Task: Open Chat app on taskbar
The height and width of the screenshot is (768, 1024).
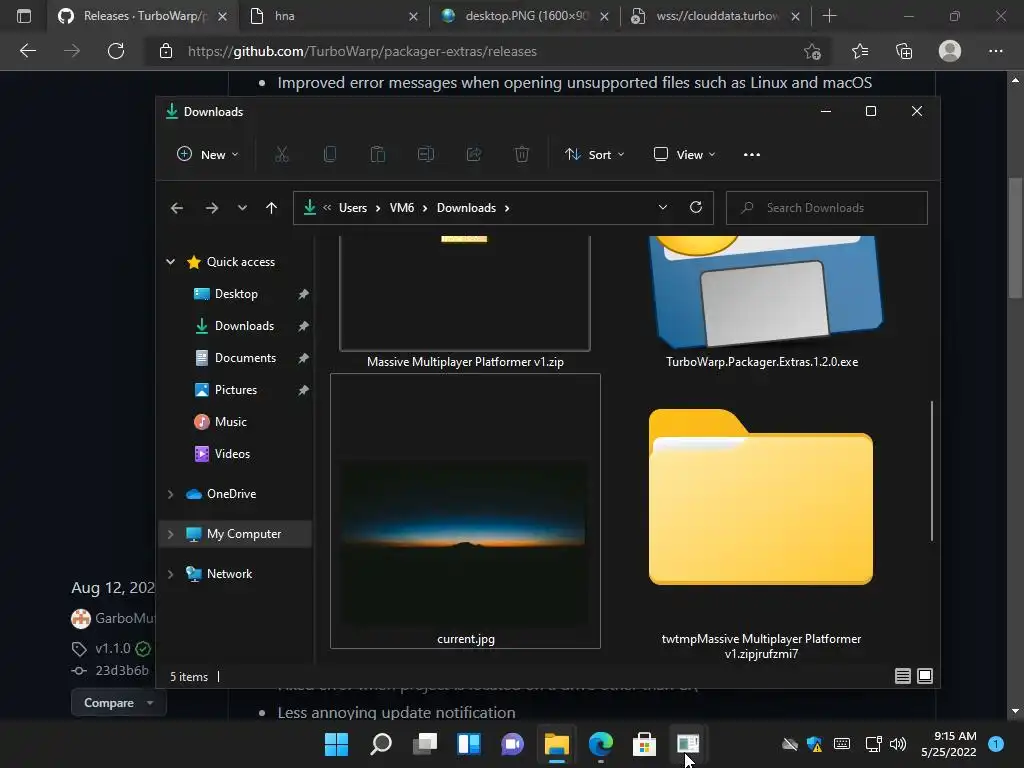Action: (x=513, y=744)
